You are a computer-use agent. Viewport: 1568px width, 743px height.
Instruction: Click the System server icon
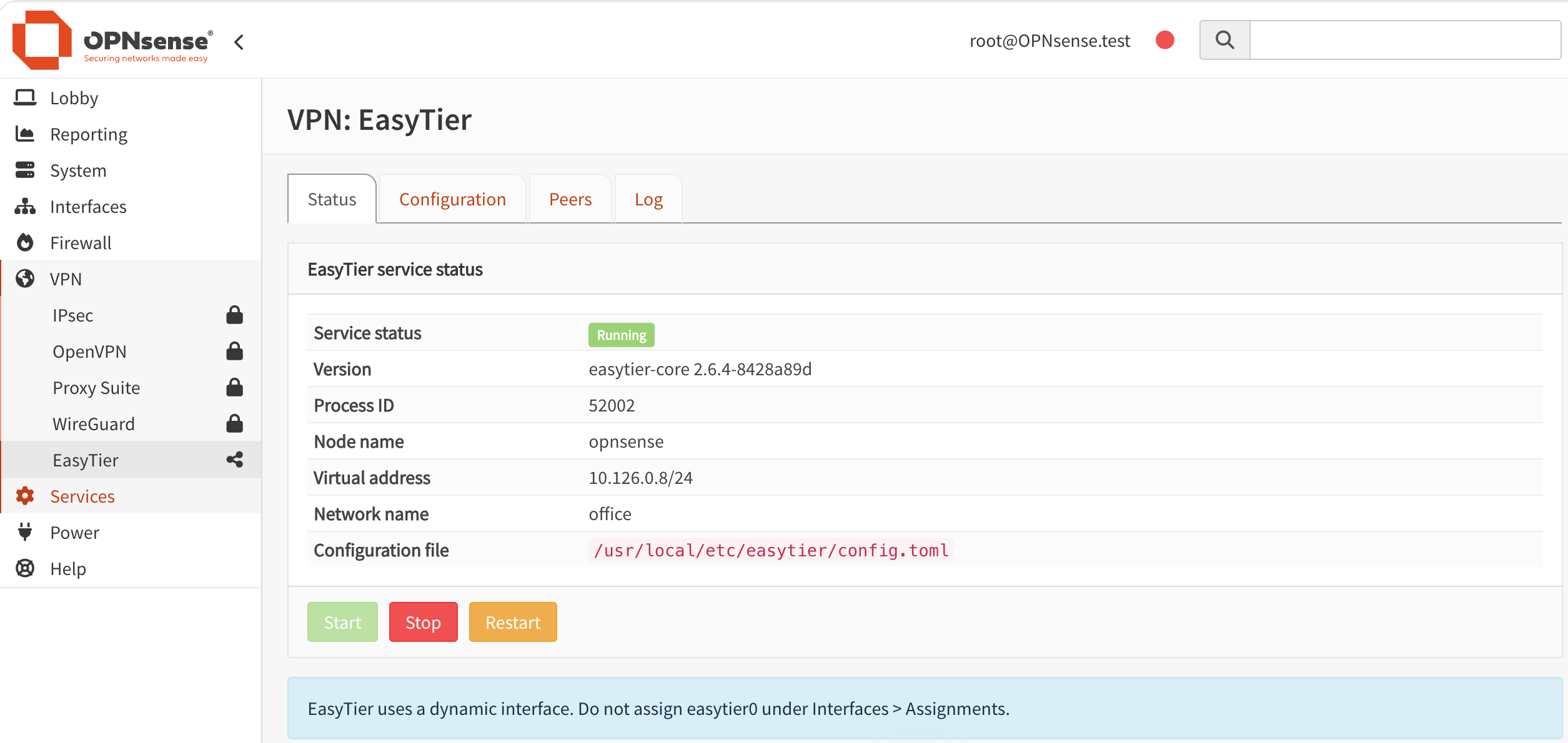[25, 170]
